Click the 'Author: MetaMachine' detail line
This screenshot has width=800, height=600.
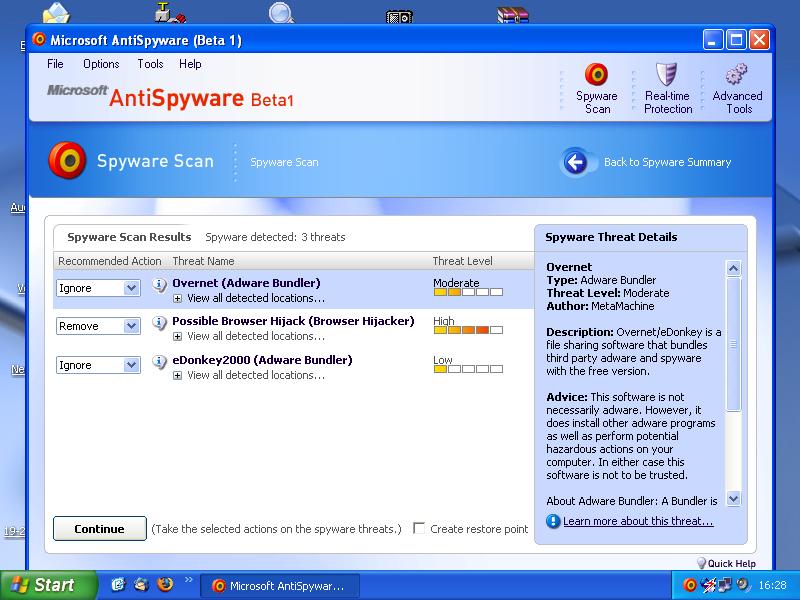600,306
